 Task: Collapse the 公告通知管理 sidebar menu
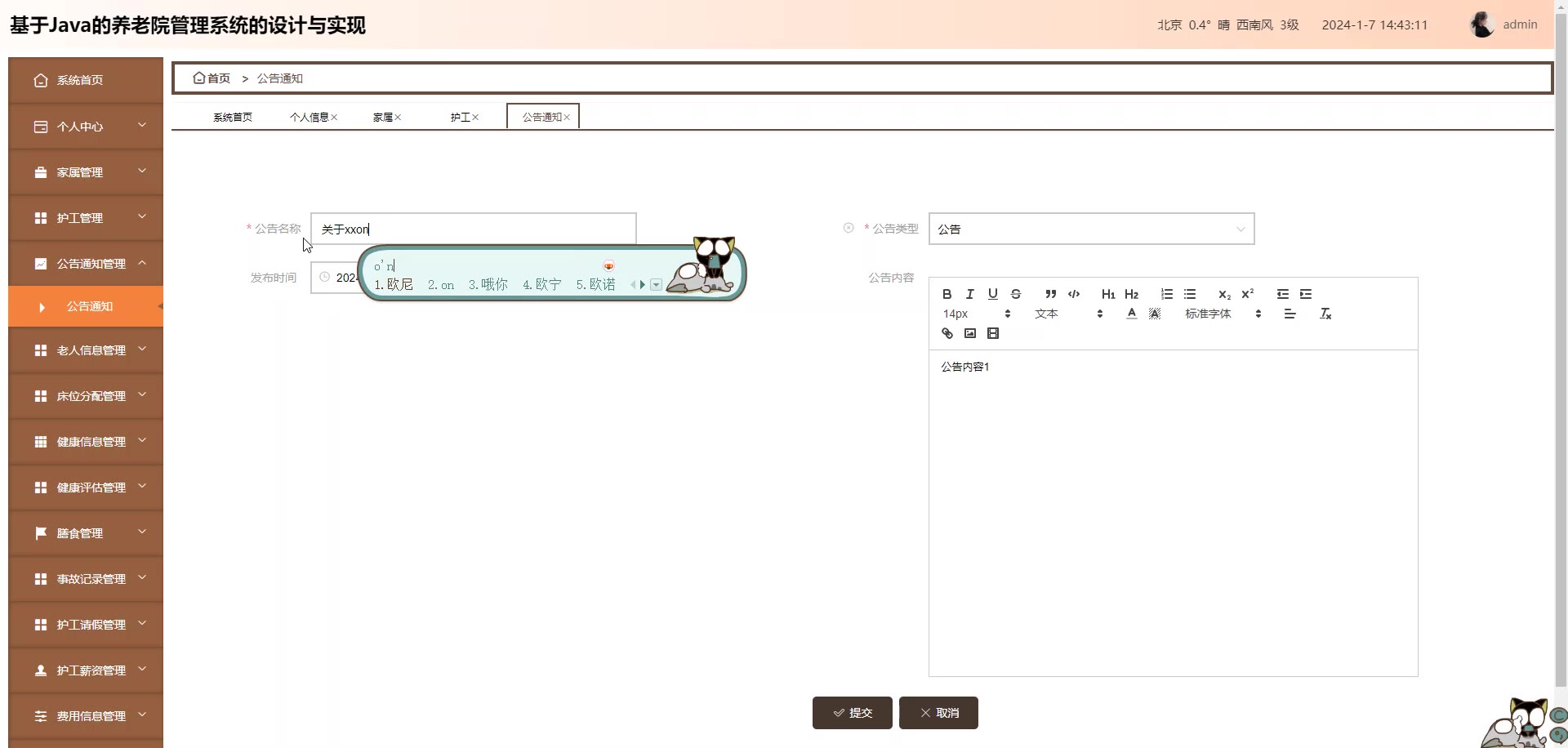[x=86, y=264]
